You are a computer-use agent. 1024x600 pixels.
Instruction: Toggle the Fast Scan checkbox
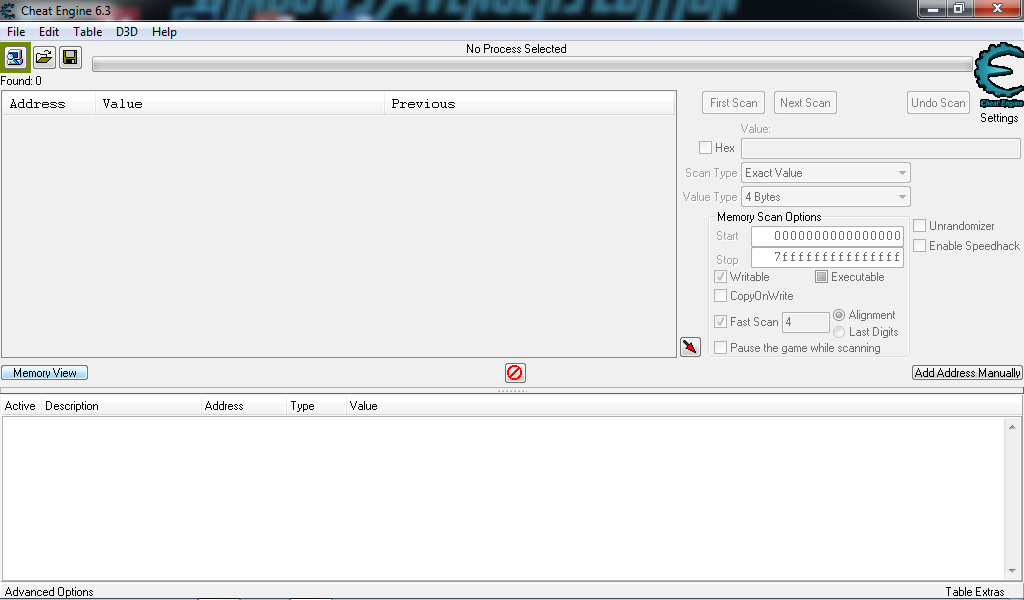pyautogui.click(x=720, y=321)
